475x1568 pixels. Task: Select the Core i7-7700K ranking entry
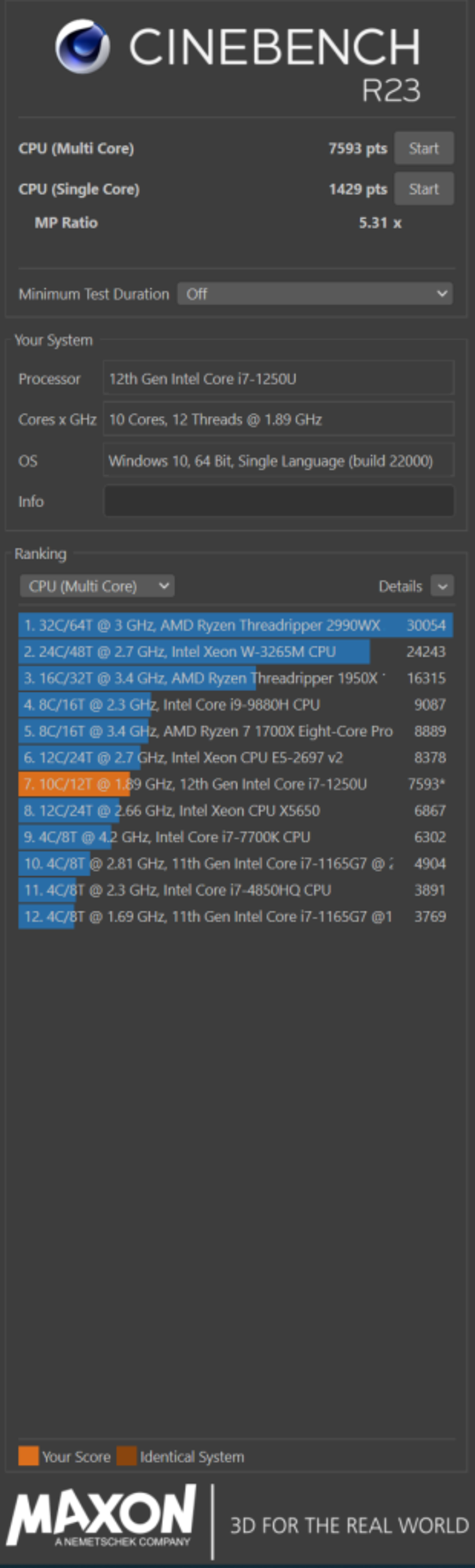coord(236,837)
